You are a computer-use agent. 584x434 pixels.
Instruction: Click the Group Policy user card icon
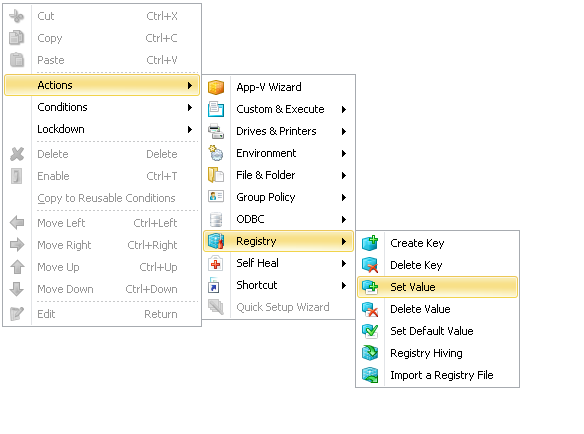coord(216,196)
